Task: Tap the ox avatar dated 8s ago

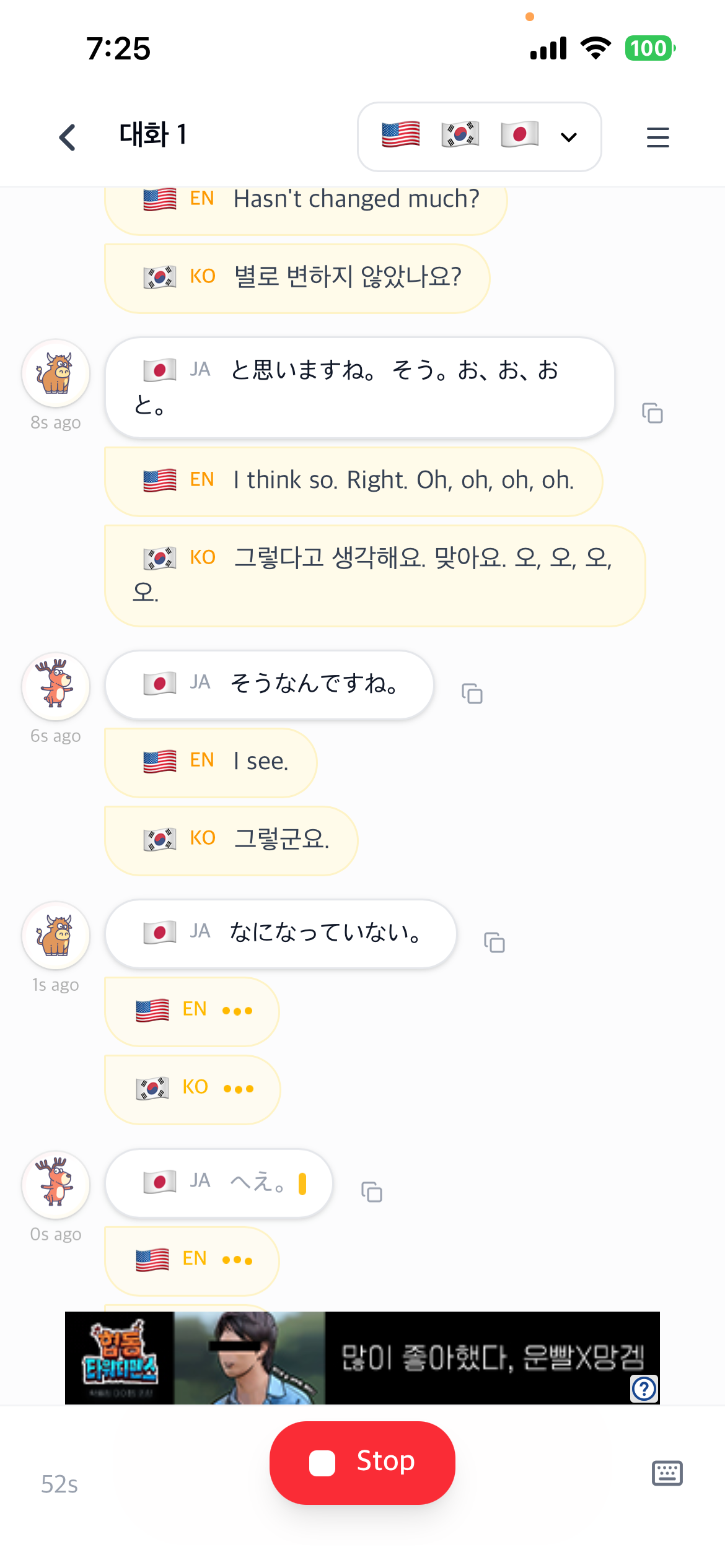Action: 56,373
